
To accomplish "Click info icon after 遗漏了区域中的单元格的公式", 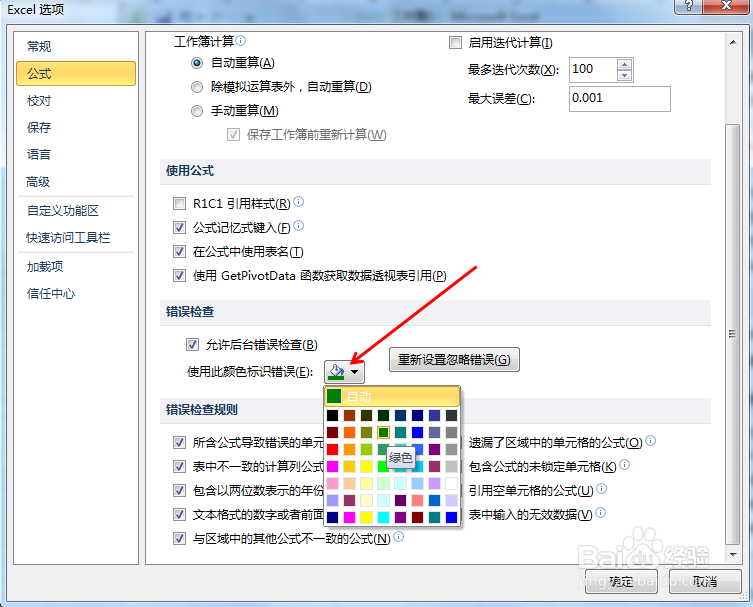I will 651,440.
